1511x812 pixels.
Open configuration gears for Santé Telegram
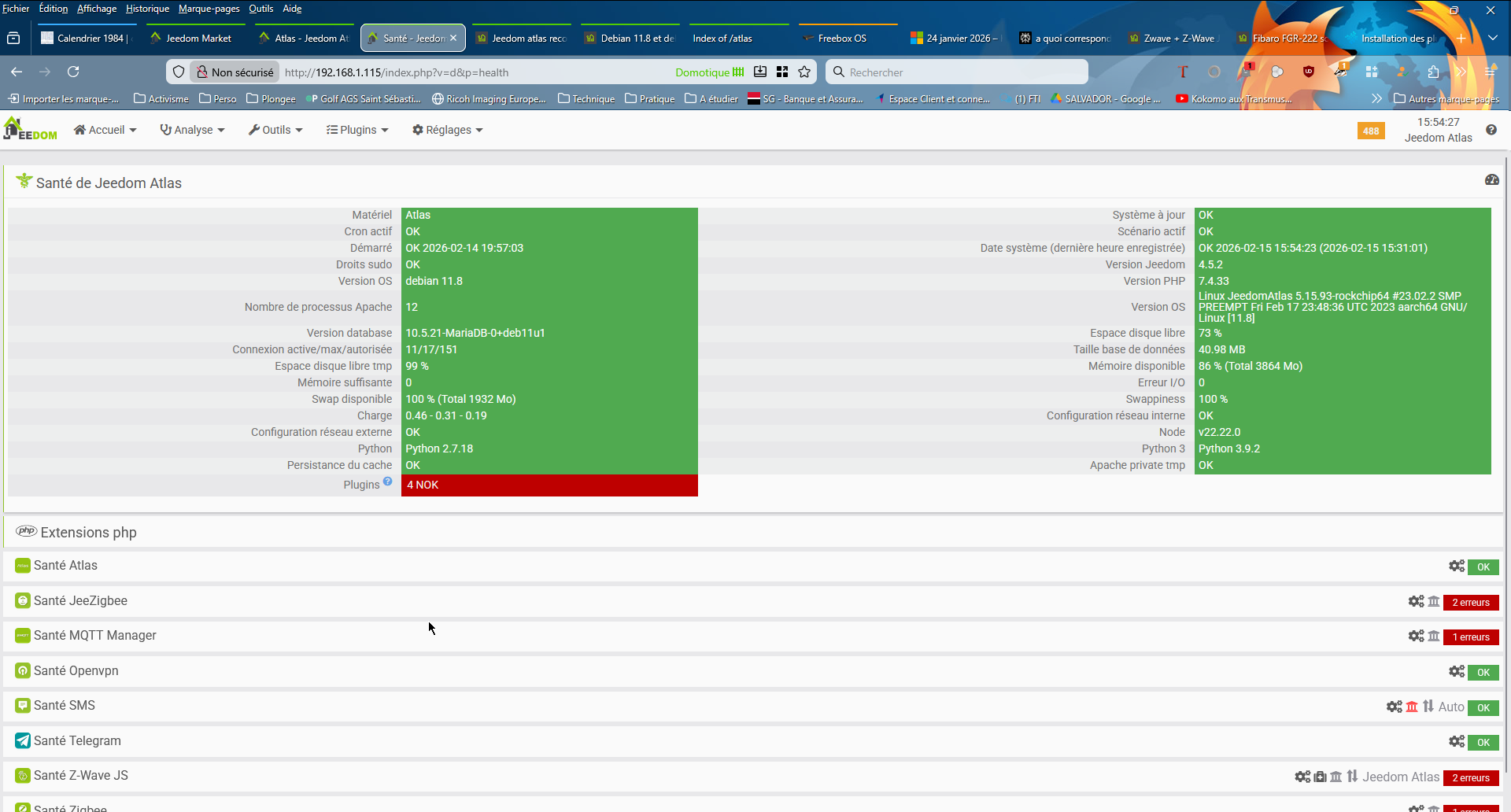[1457, 741]
